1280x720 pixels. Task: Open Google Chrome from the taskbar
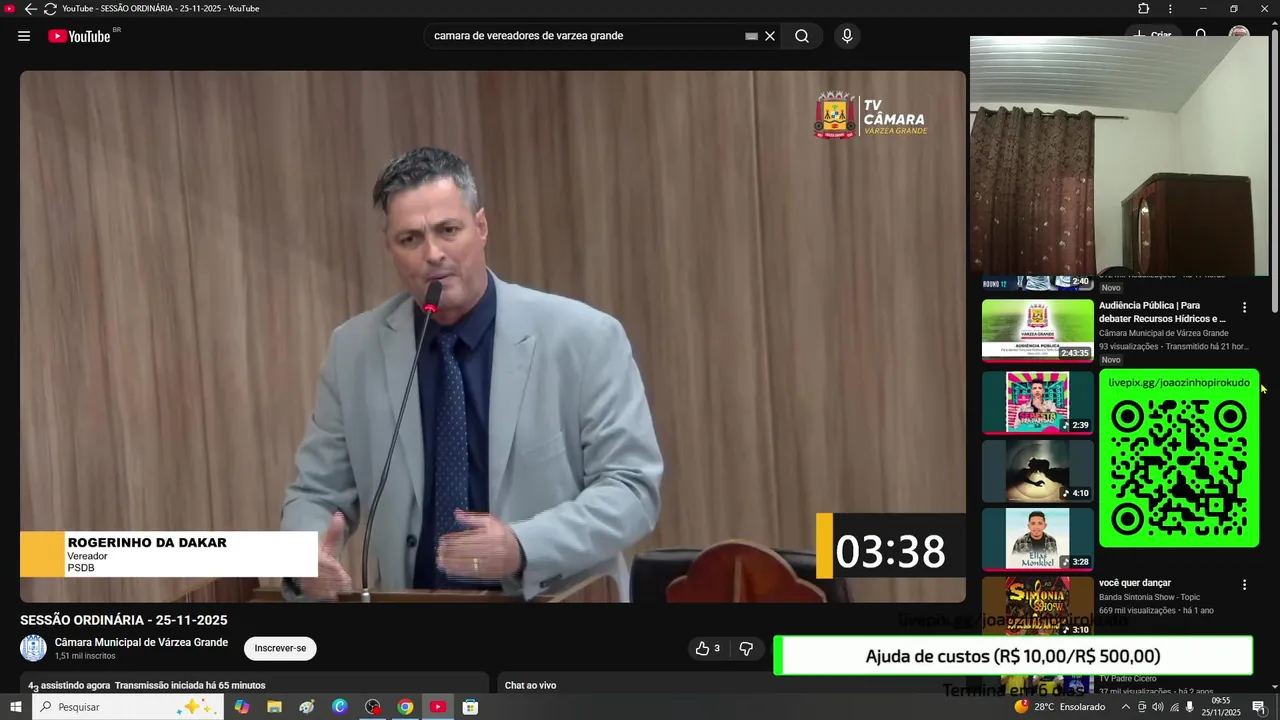405,707
